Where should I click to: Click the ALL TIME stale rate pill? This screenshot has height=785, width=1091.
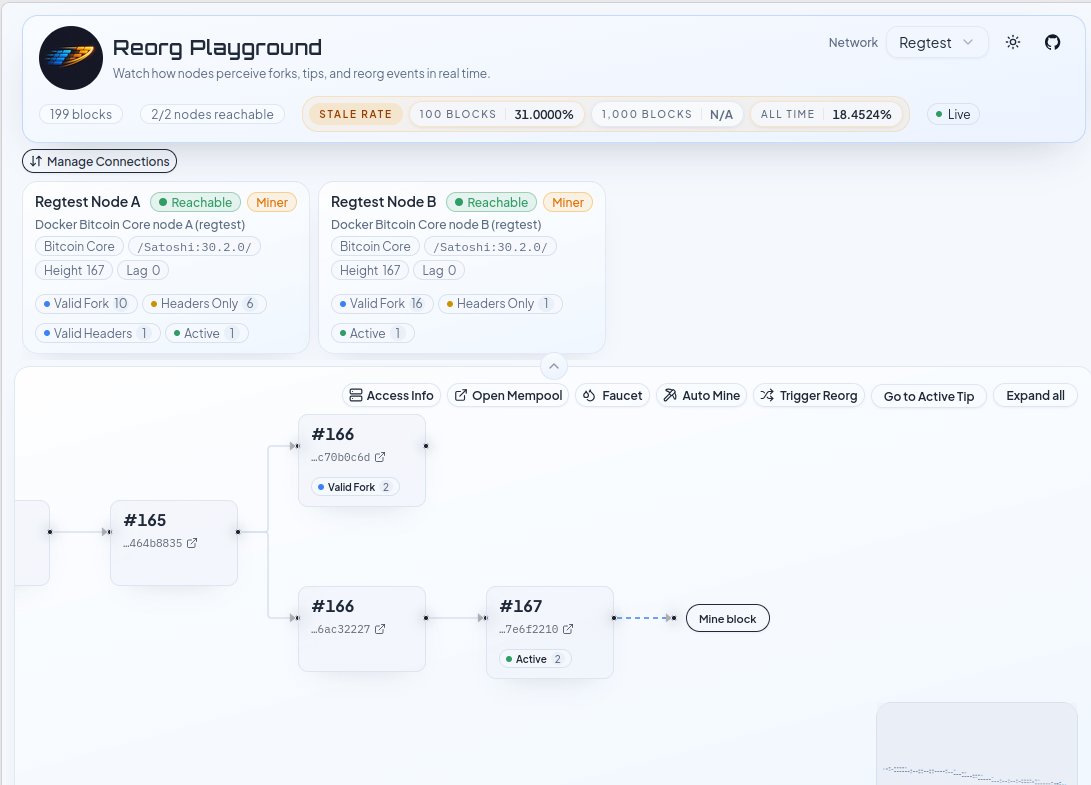tap(826, 114)
